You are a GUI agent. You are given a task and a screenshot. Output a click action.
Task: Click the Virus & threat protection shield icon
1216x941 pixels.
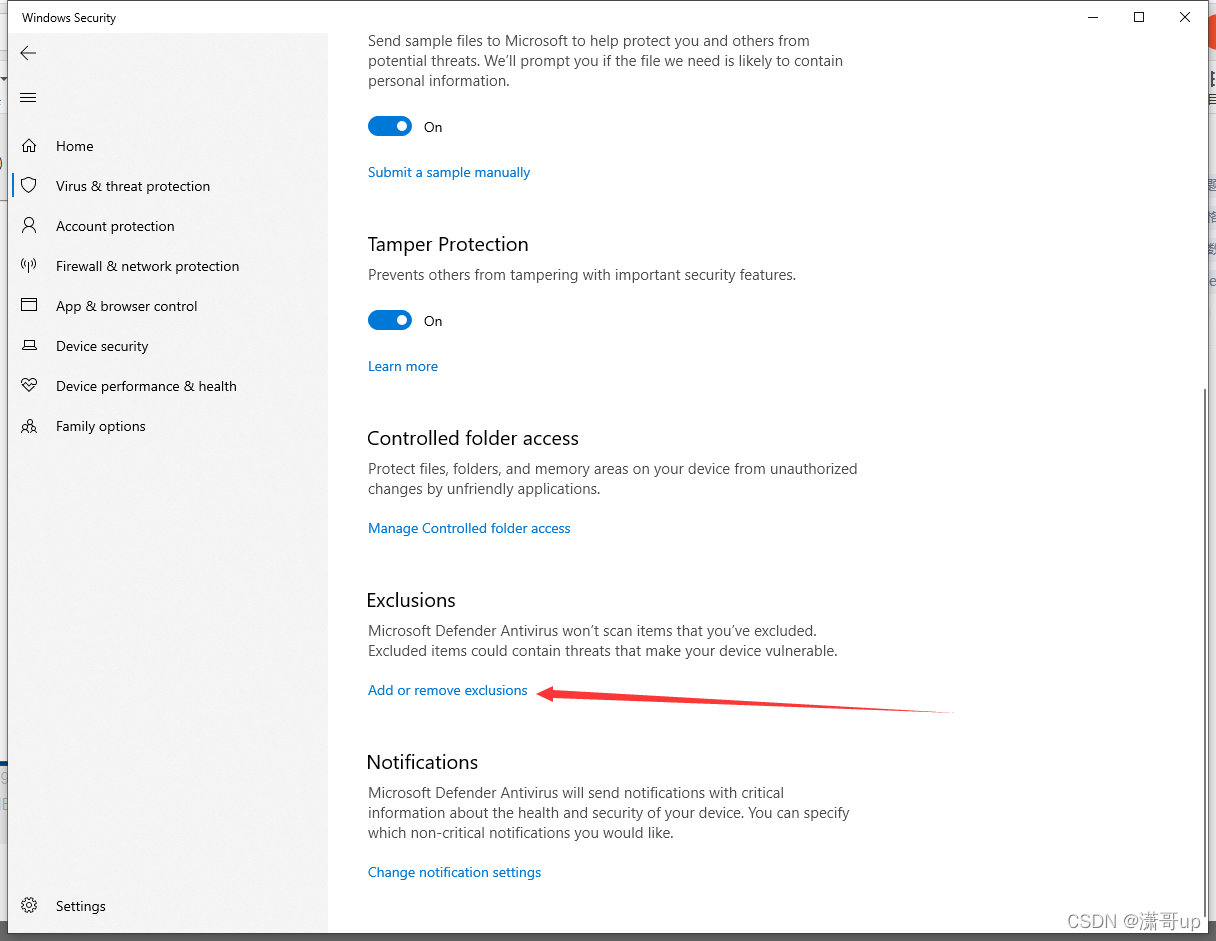click(x=29, y=186)
